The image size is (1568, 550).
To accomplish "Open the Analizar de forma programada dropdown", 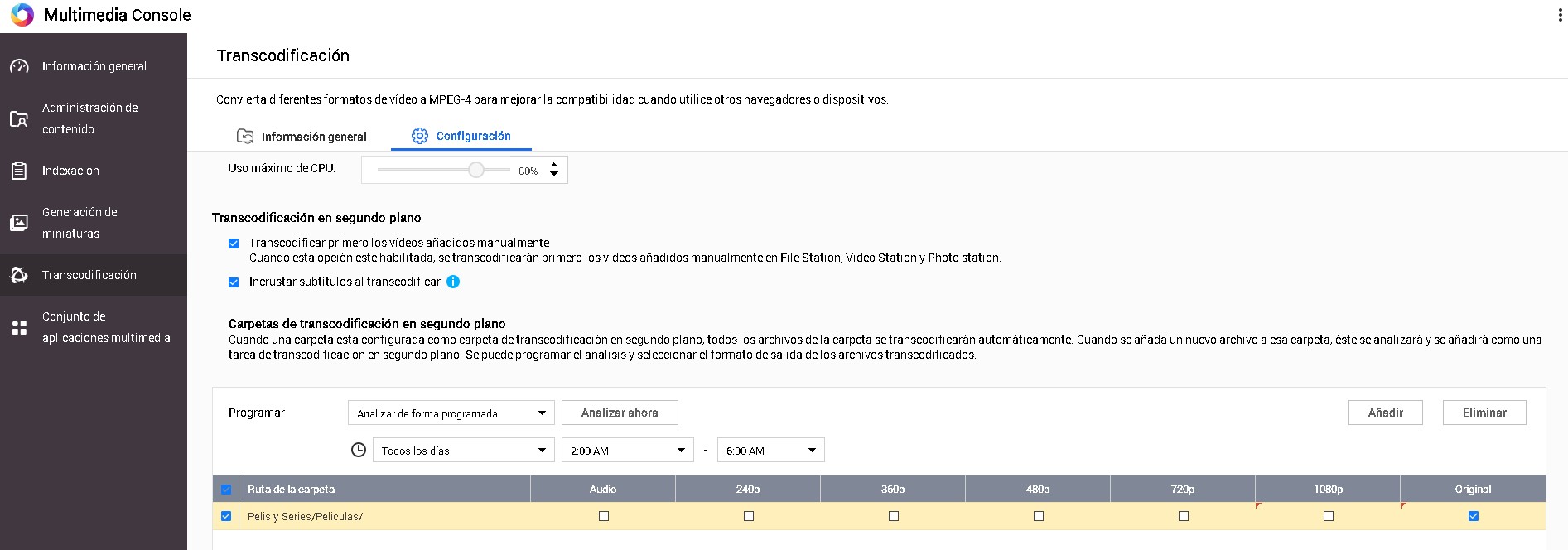I will [x=451, y=413].
